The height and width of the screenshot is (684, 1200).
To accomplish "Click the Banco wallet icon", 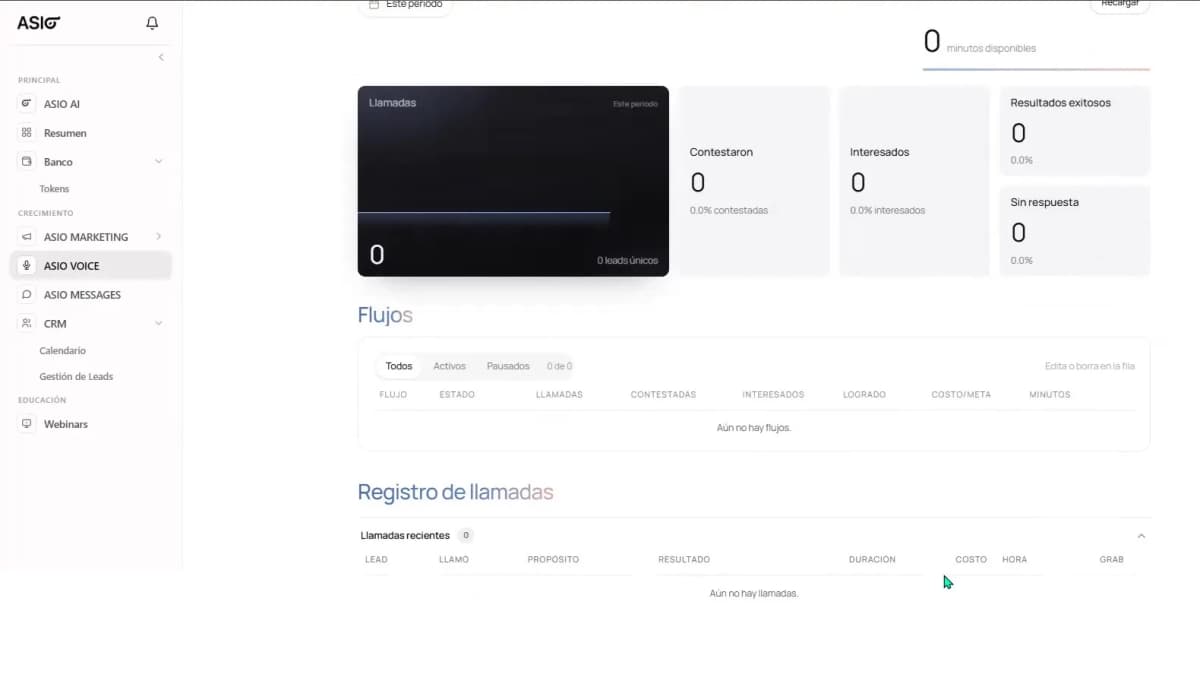I will tap(27, 162).
